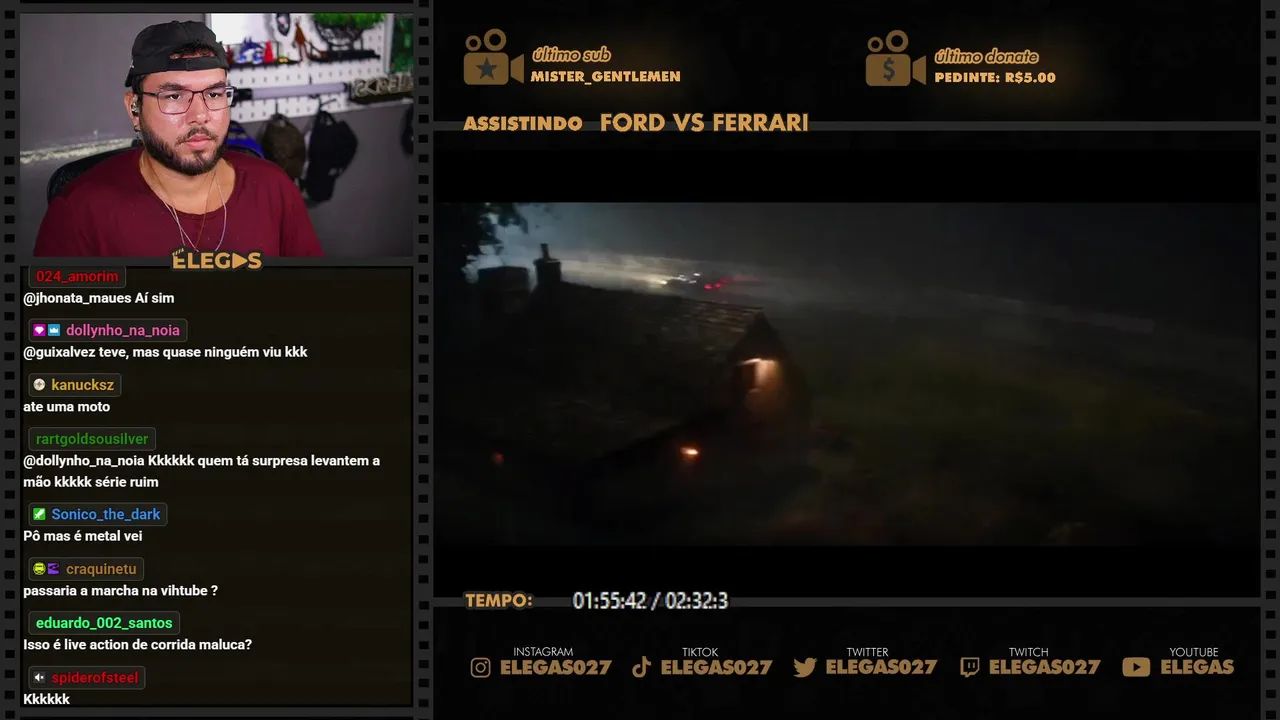
Task: Select the Sonico_the_dark username
Action: pyautogui.click(x=106, y=514)
